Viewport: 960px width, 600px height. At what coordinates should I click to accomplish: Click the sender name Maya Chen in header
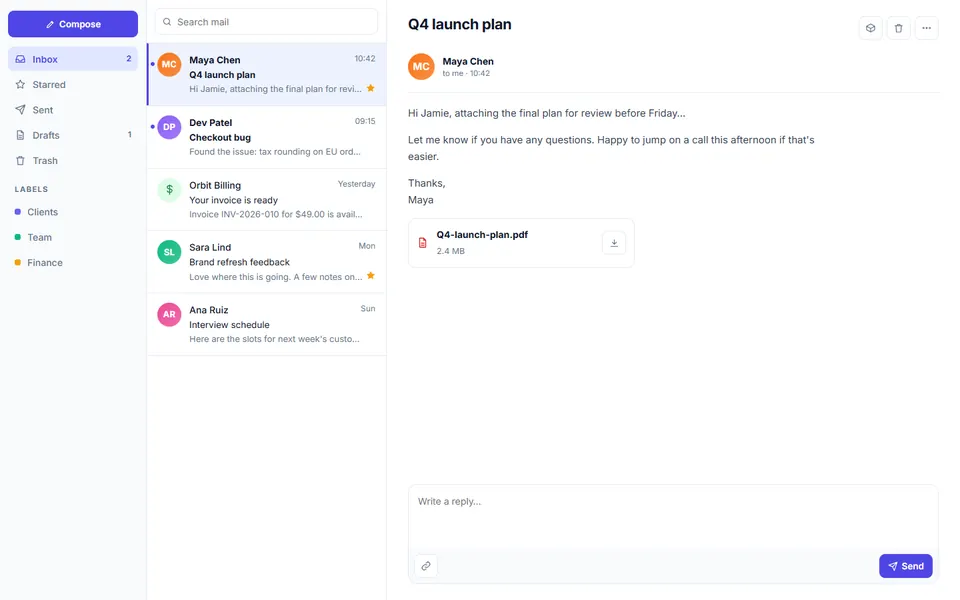468,61
